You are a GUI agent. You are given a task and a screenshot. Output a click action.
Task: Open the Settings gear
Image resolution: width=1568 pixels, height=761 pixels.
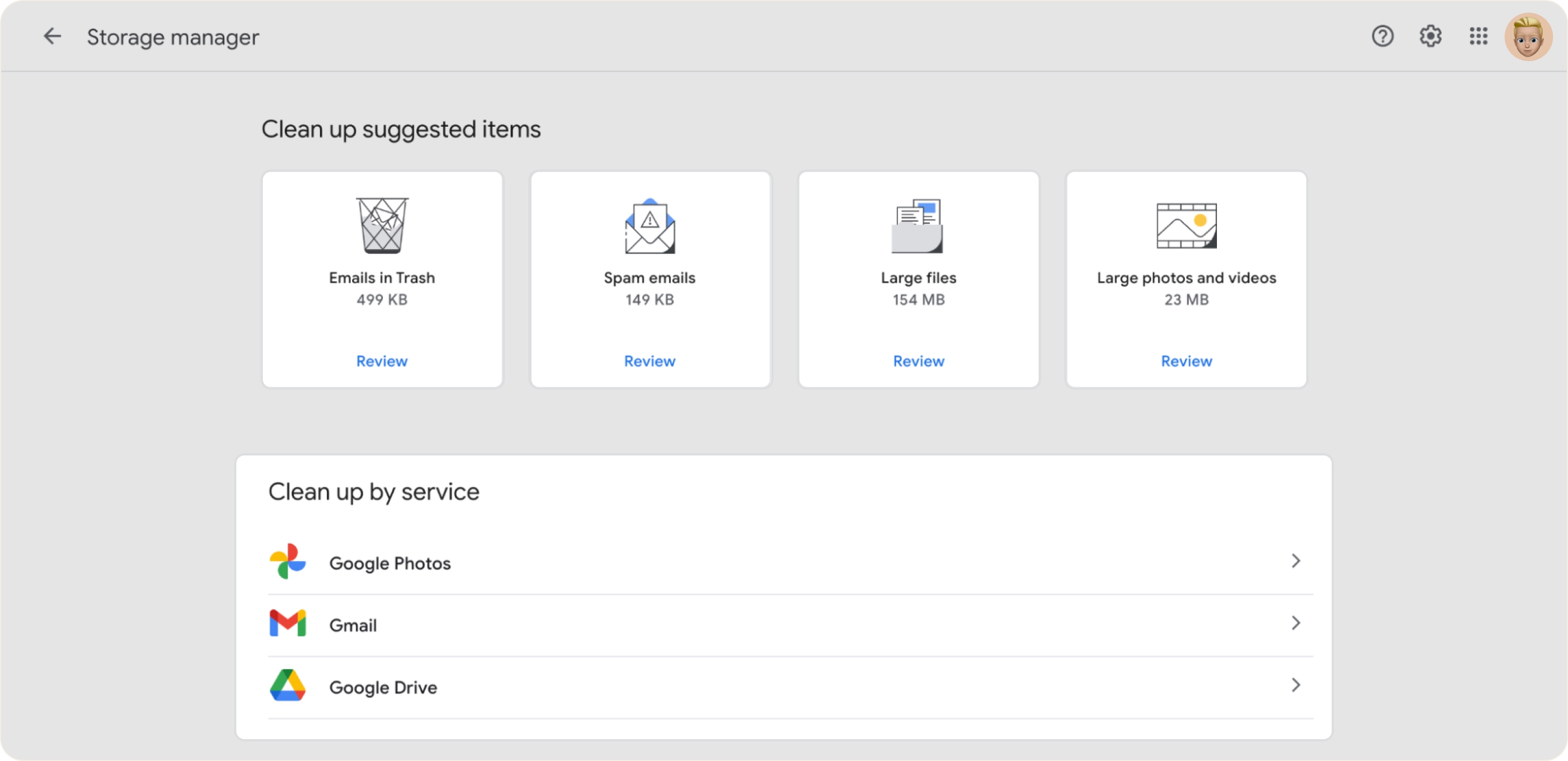[1431, 36]
